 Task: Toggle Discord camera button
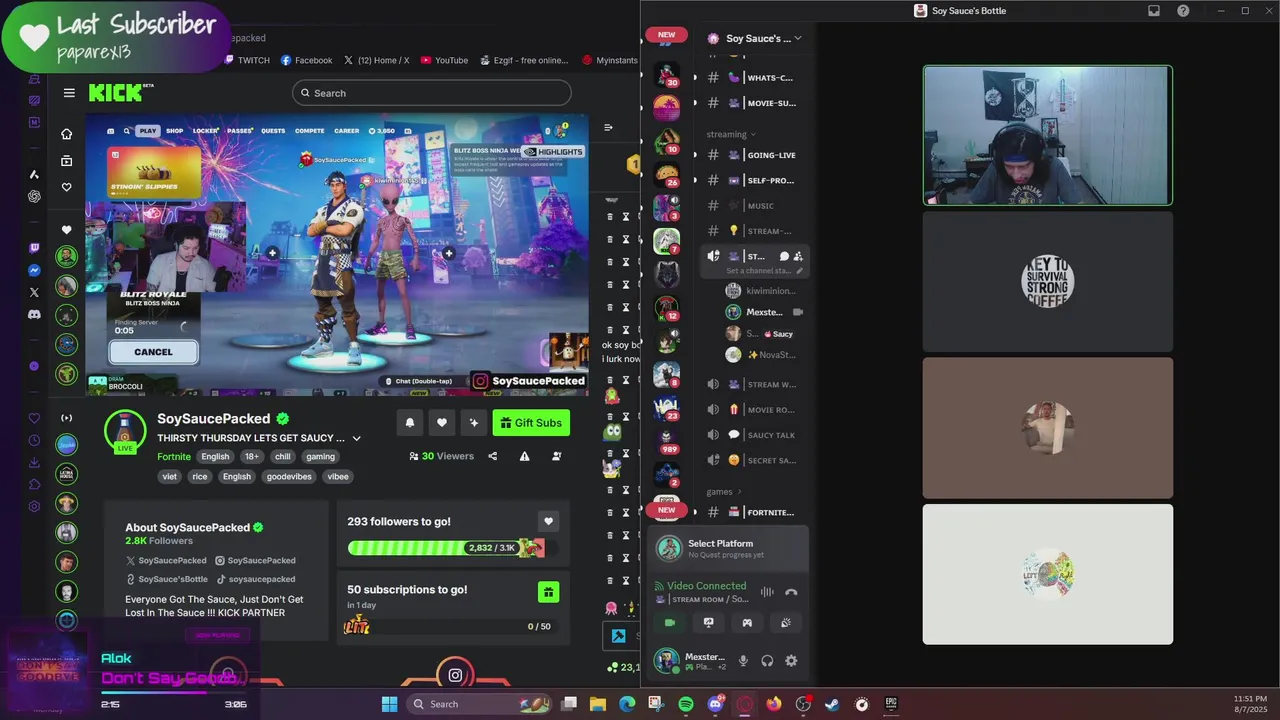click(x=670, y=623)
